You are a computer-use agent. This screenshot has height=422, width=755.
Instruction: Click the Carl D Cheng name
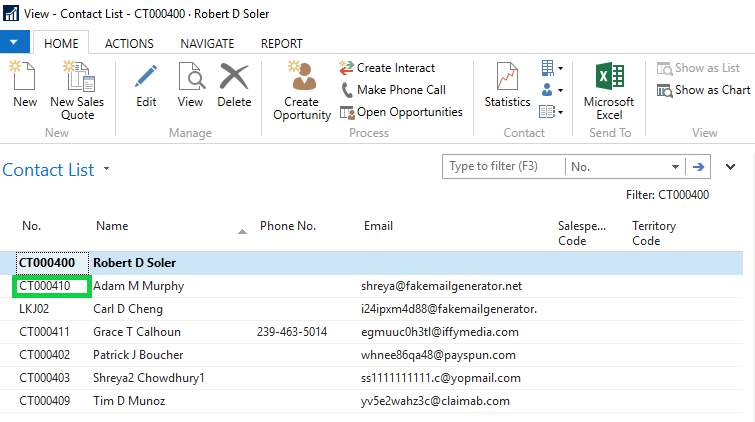click(128, 309)
